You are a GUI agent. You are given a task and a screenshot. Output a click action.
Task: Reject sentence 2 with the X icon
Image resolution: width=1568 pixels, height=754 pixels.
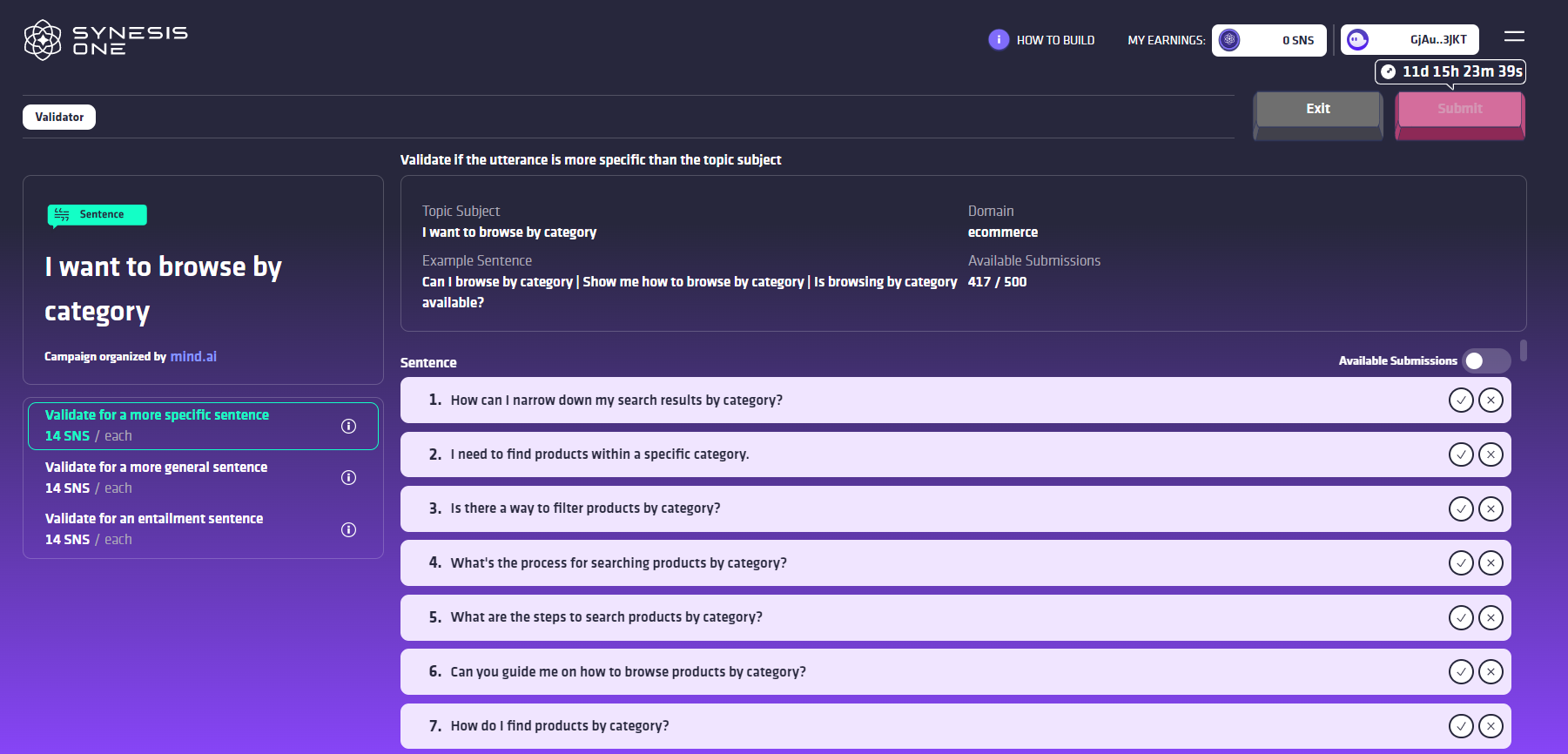(1491, 454)
